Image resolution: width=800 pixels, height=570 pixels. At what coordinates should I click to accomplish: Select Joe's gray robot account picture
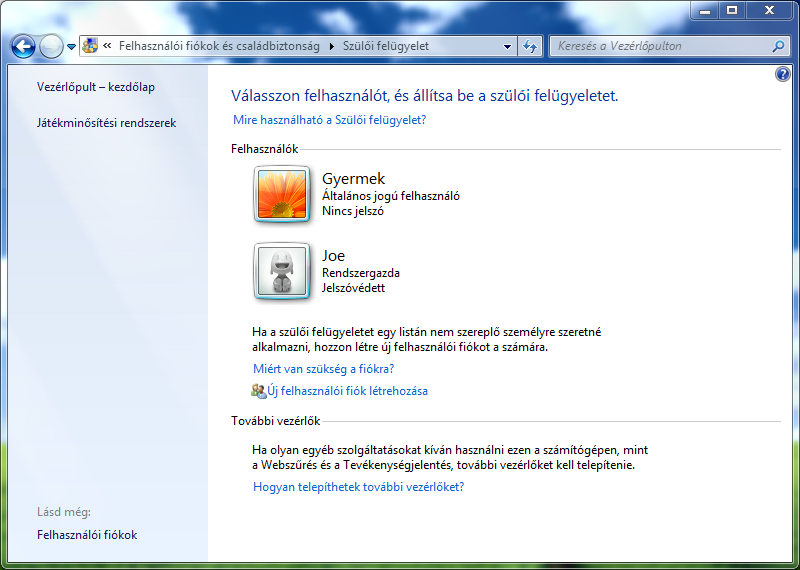282,271
